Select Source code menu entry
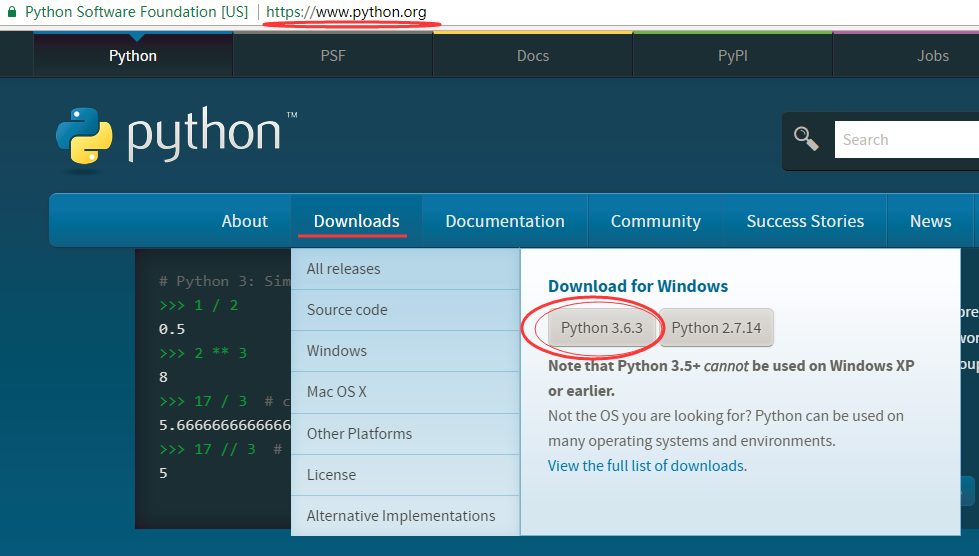The image size is (979, 556). tap(405, 310)
